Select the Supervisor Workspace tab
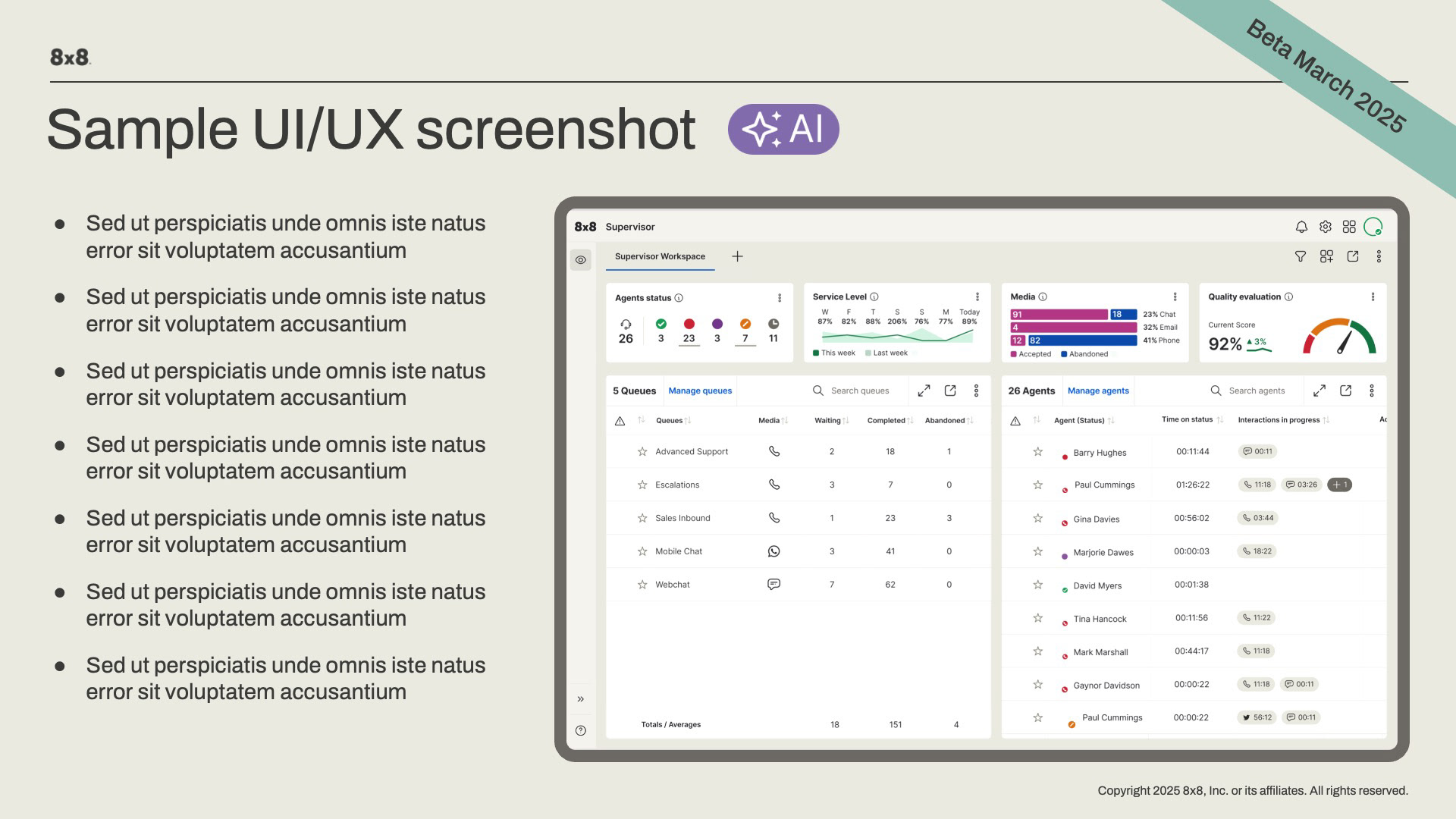 pos(660,256)
